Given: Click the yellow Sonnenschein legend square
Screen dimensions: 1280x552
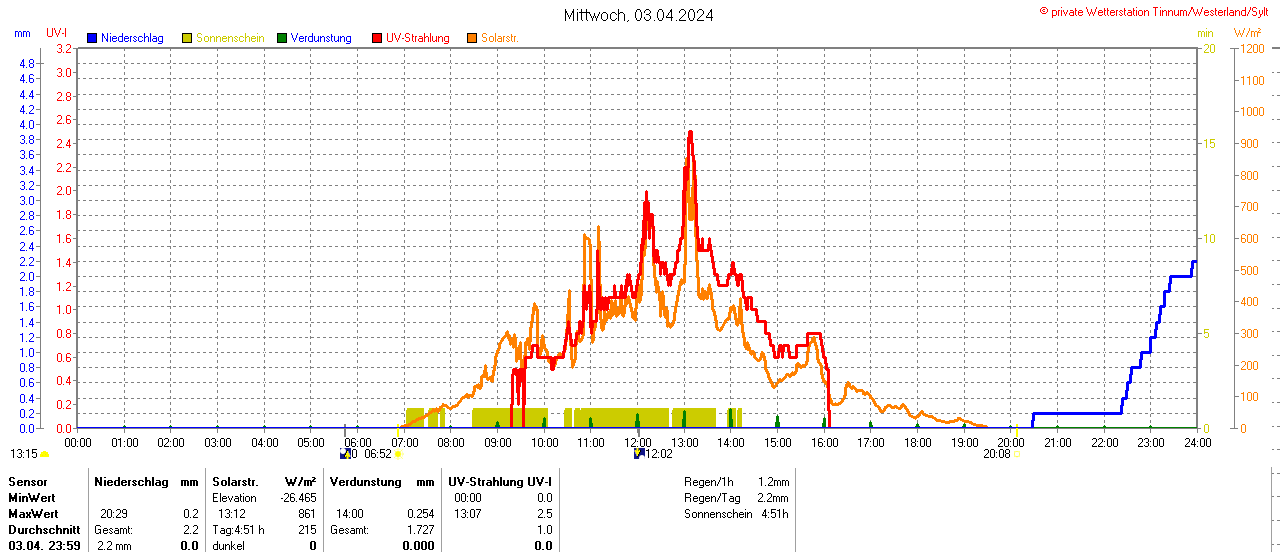Looking at the screenshot, I should [x=187, y=38].
